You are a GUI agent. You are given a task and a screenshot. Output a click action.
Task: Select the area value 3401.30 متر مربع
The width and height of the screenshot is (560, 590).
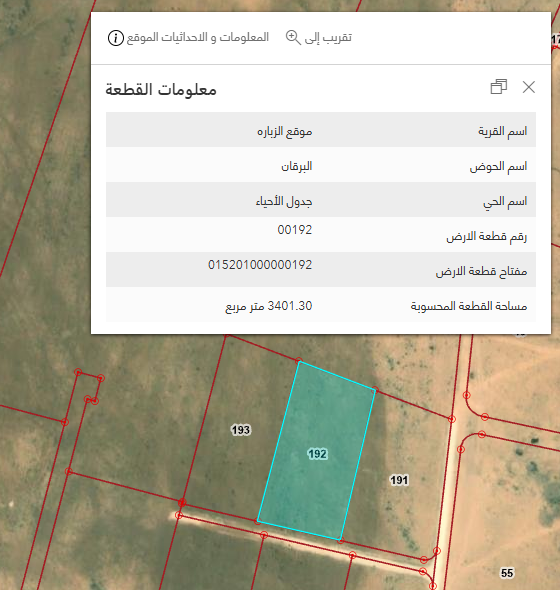[x=269, y=306]
